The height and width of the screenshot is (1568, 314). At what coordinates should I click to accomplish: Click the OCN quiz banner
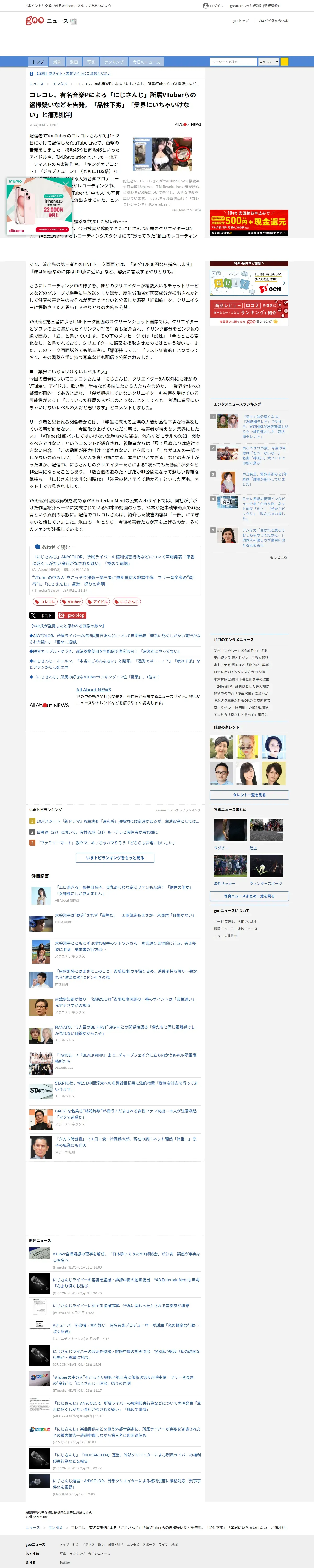click(249, 283)
